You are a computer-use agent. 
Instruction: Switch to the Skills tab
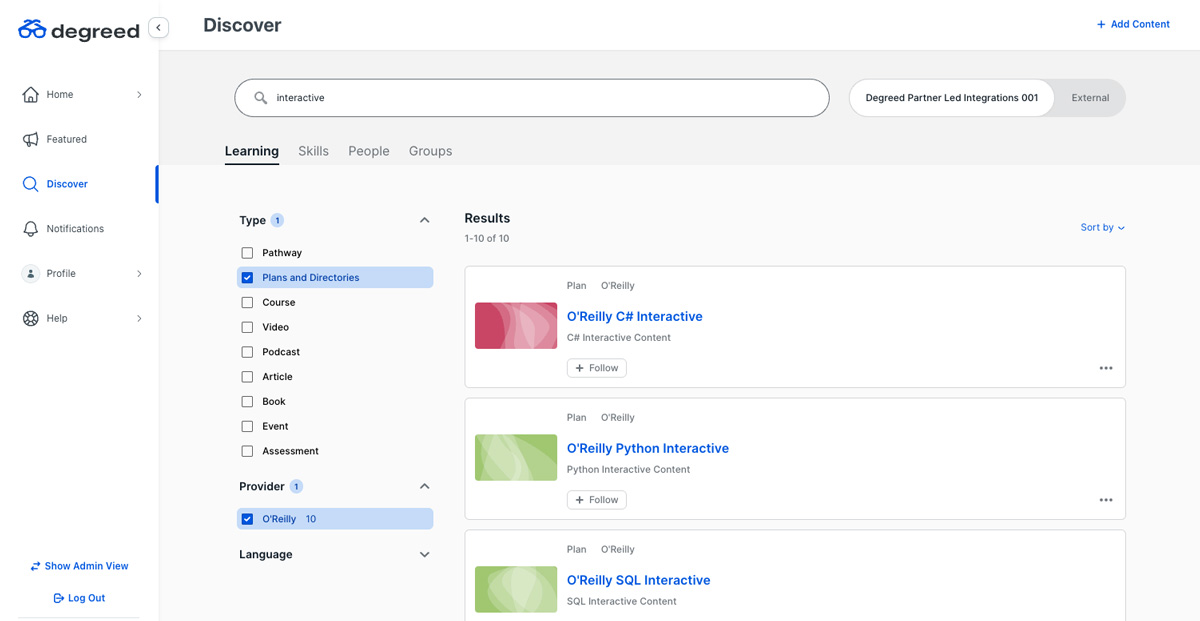(x=313, y=151)
